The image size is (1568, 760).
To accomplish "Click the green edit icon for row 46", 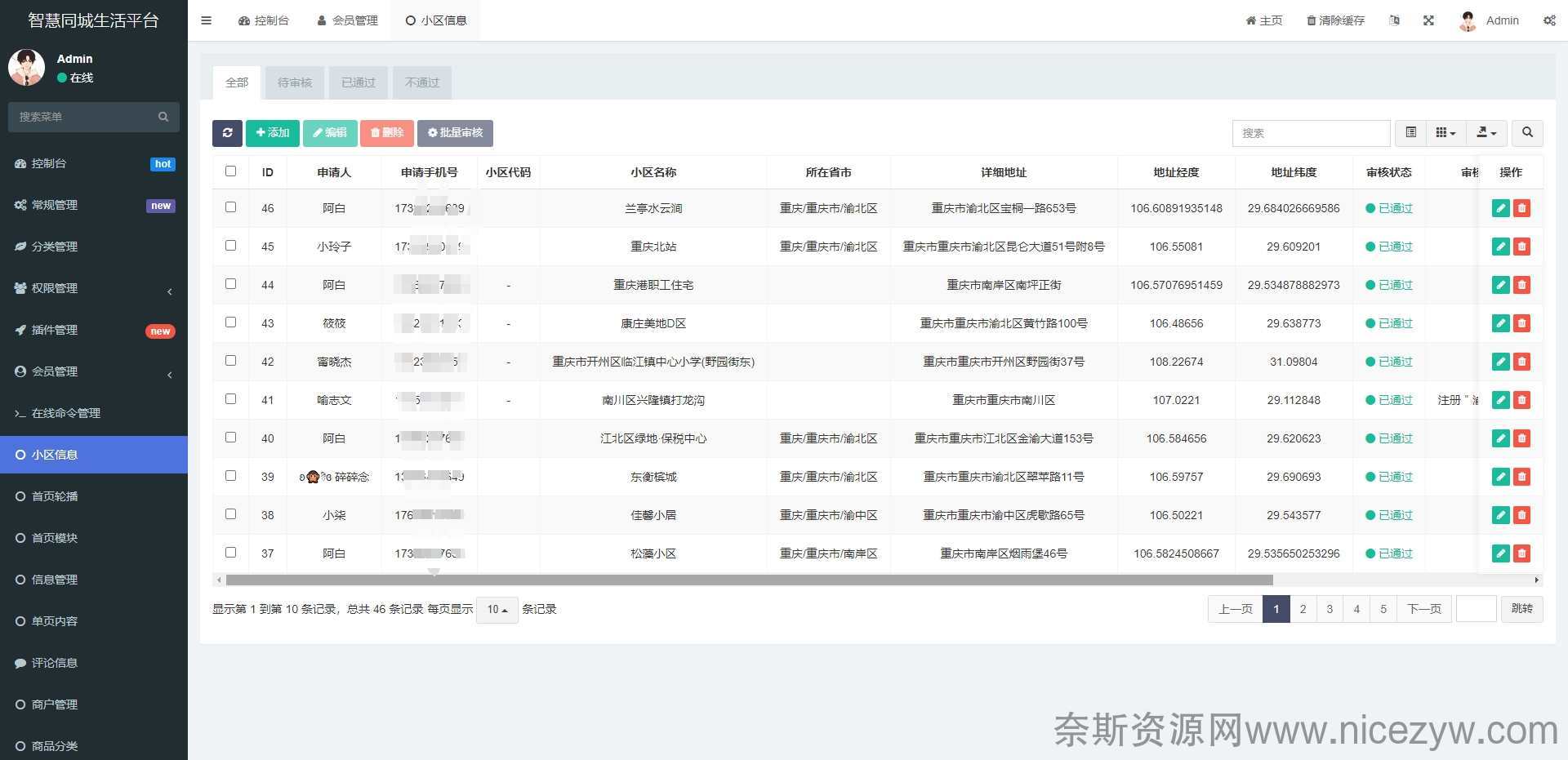I will click(1500, 208).
